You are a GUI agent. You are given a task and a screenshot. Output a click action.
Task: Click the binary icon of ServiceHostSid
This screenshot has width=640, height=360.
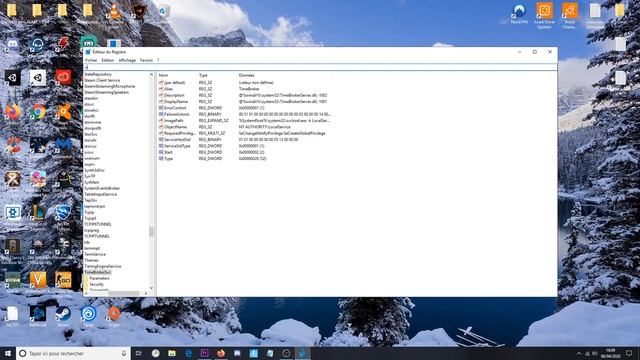(161, 139)
